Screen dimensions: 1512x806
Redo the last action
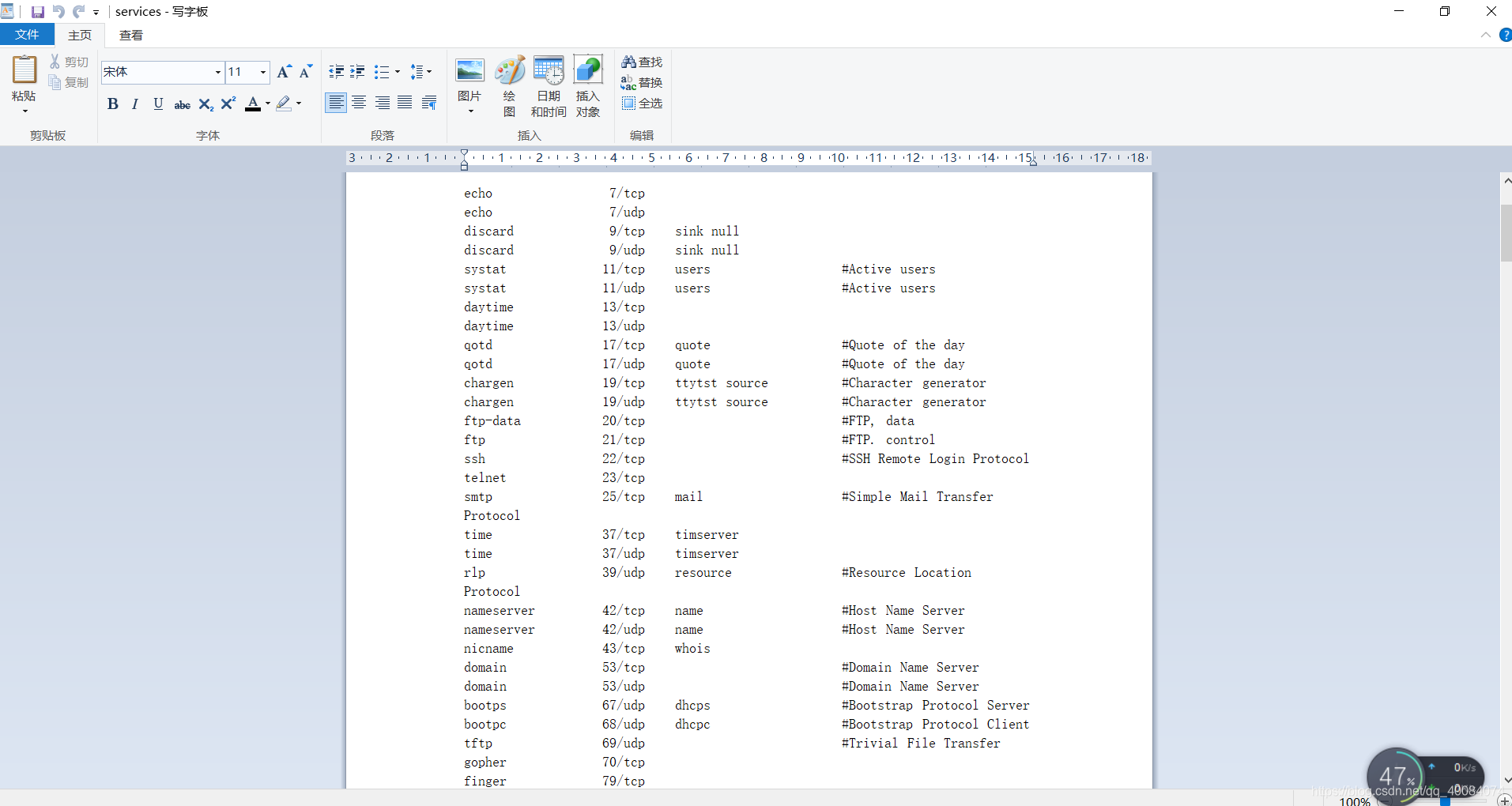point(79,12)
